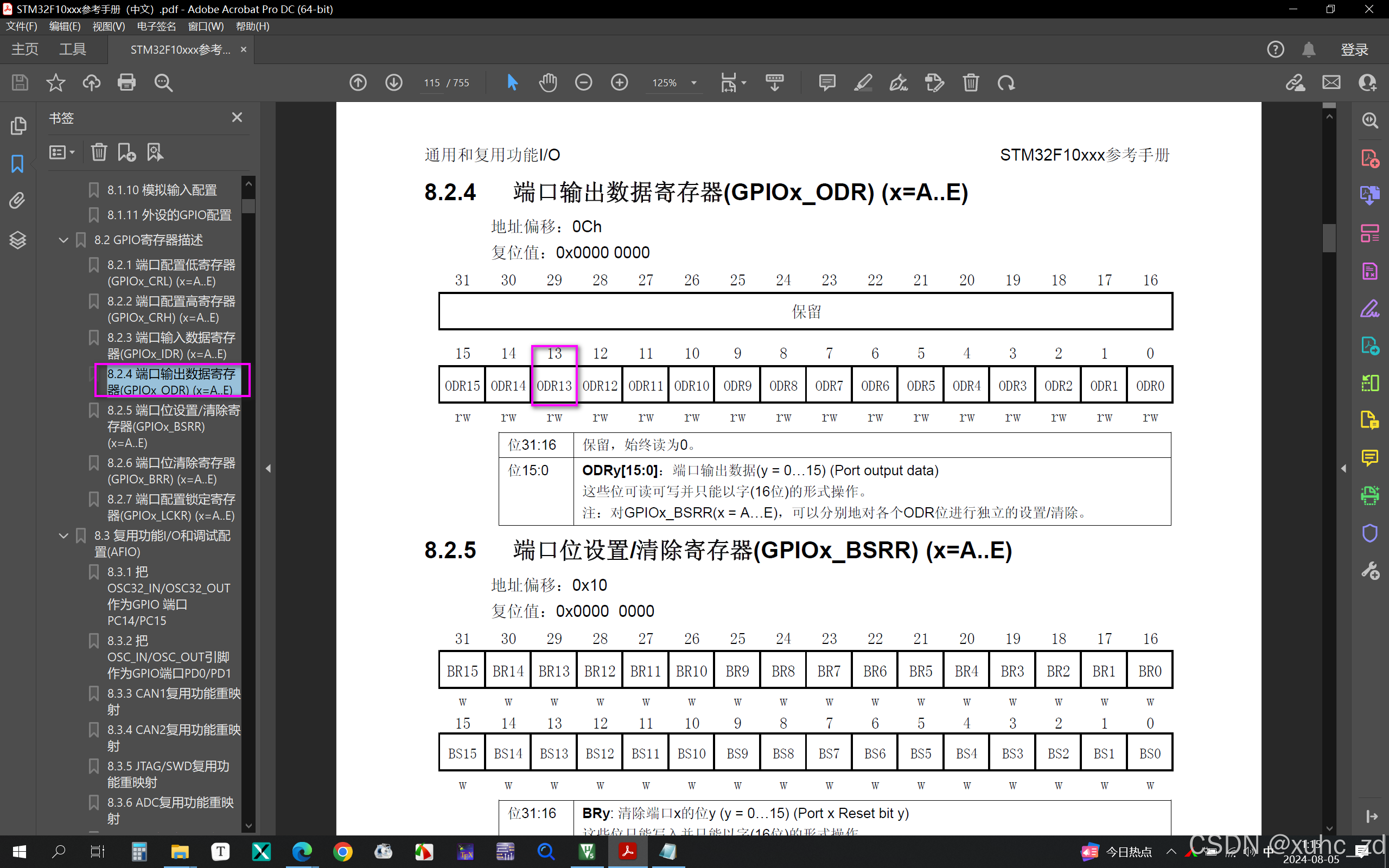Share a link to the file

[1295, 82]
